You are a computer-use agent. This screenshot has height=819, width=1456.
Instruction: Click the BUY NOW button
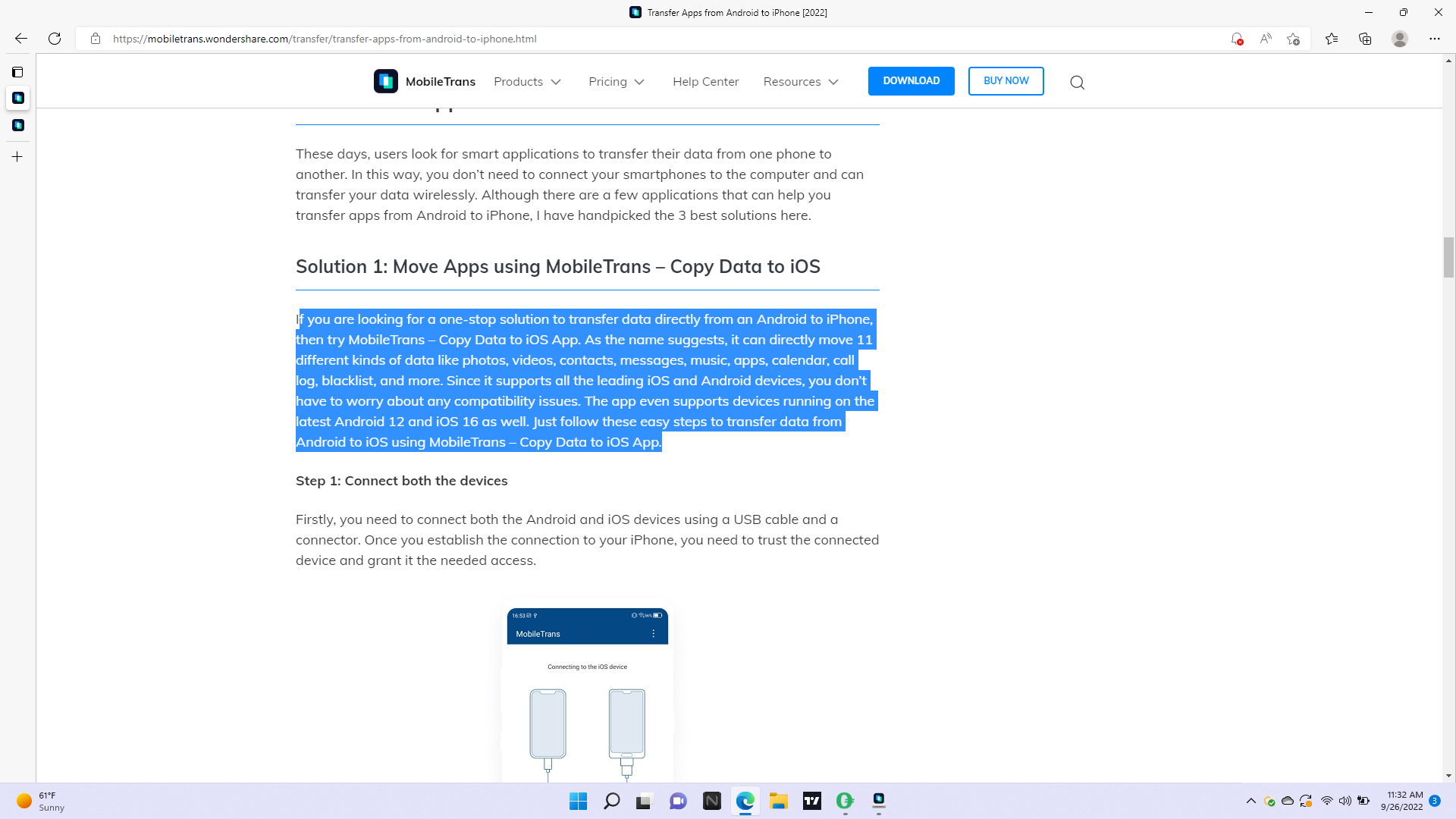click(x=1006, y=81)
